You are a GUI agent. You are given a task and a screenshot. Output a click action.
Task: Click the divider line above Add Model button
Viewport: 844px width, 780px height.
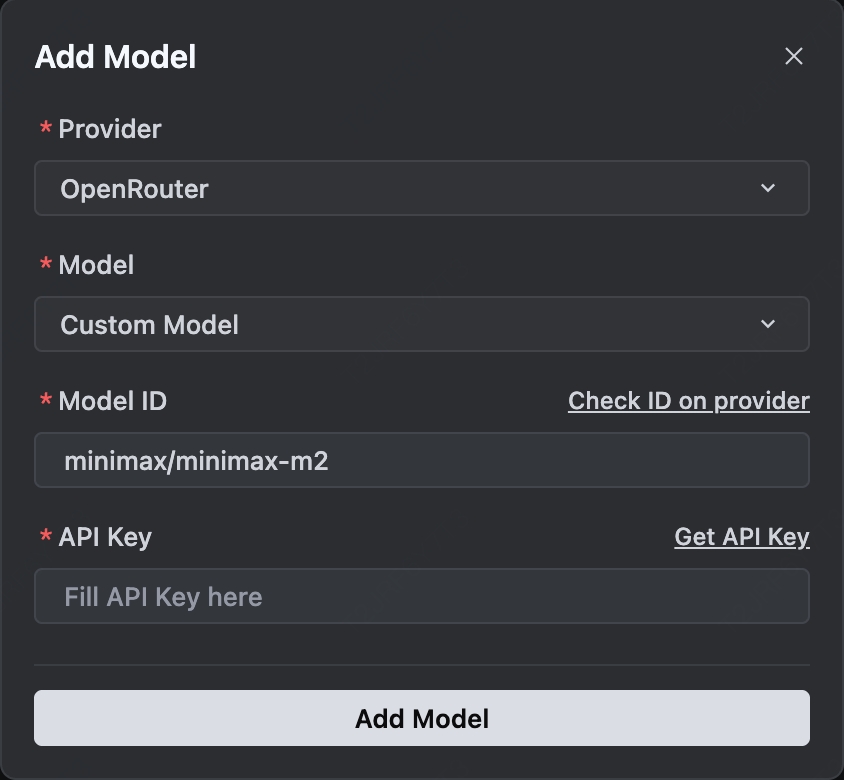click(421, 665)
